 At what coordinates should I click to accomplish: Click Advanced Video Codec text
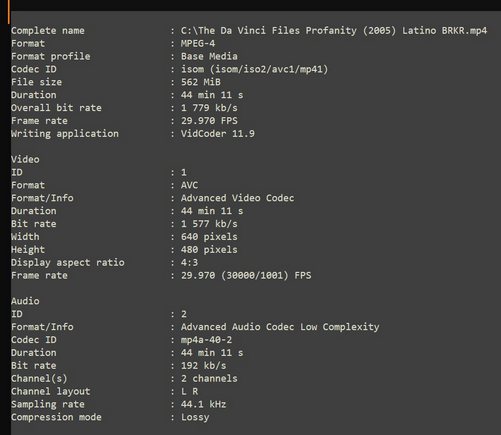click(x=238, y=198)
